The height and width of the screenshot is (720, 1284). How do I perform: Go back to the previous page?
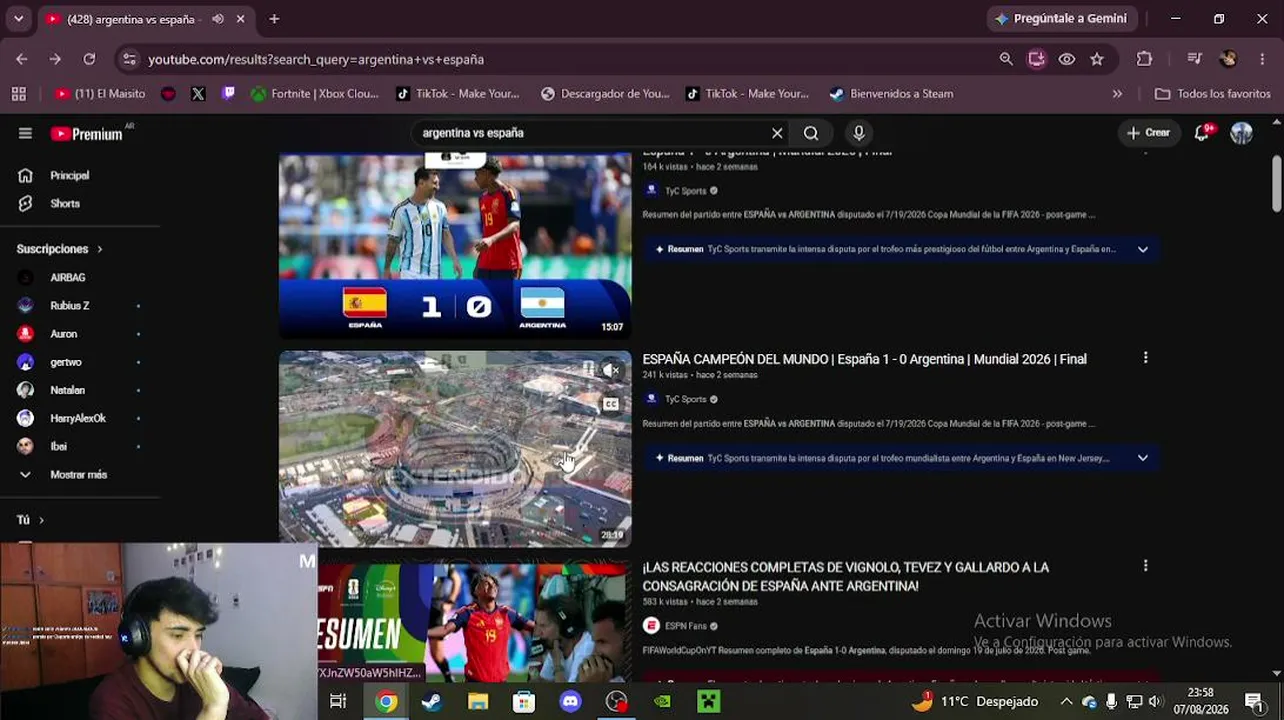click(22, 59)
